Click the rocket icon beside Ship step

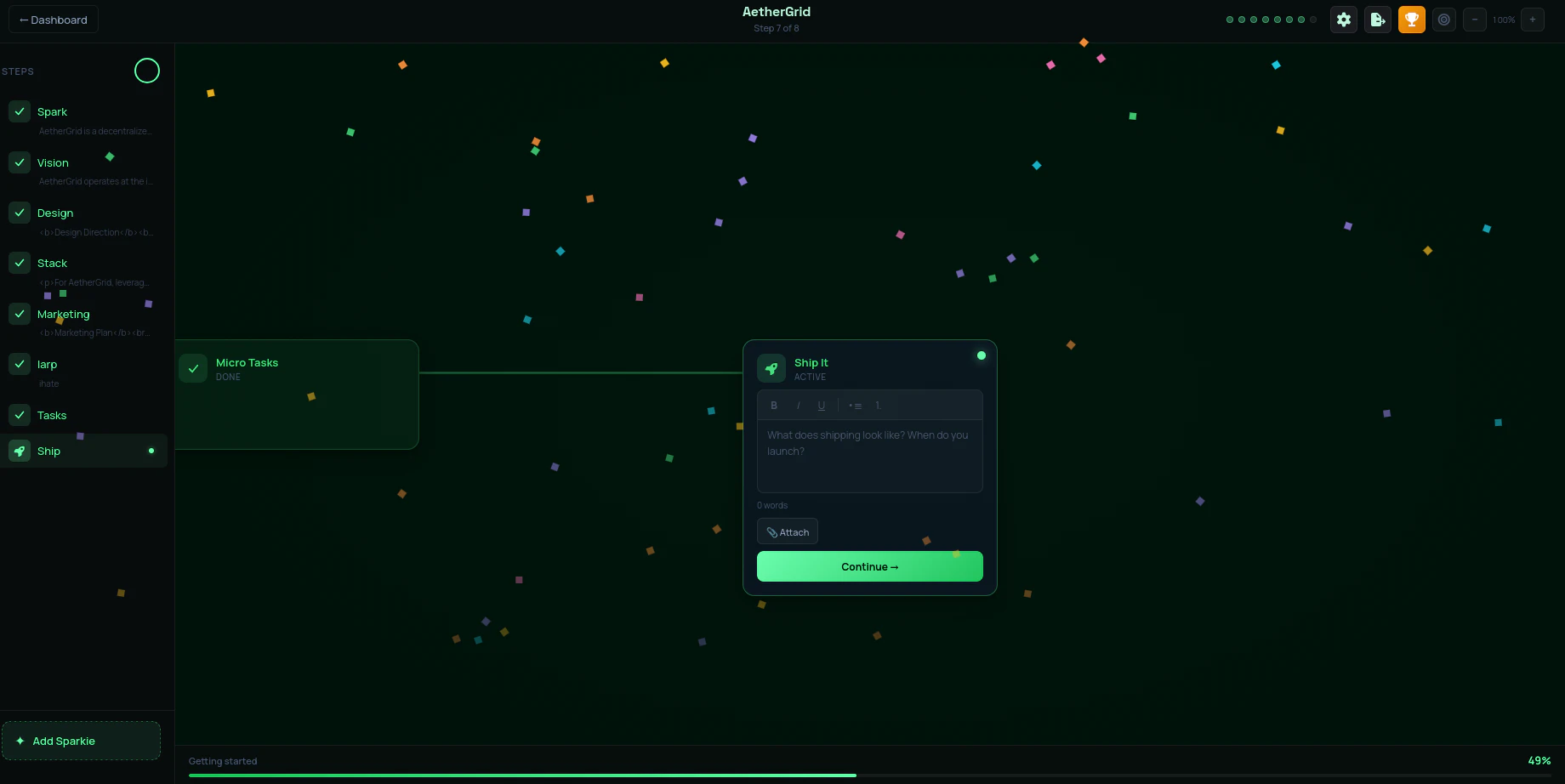click(20, 451)
